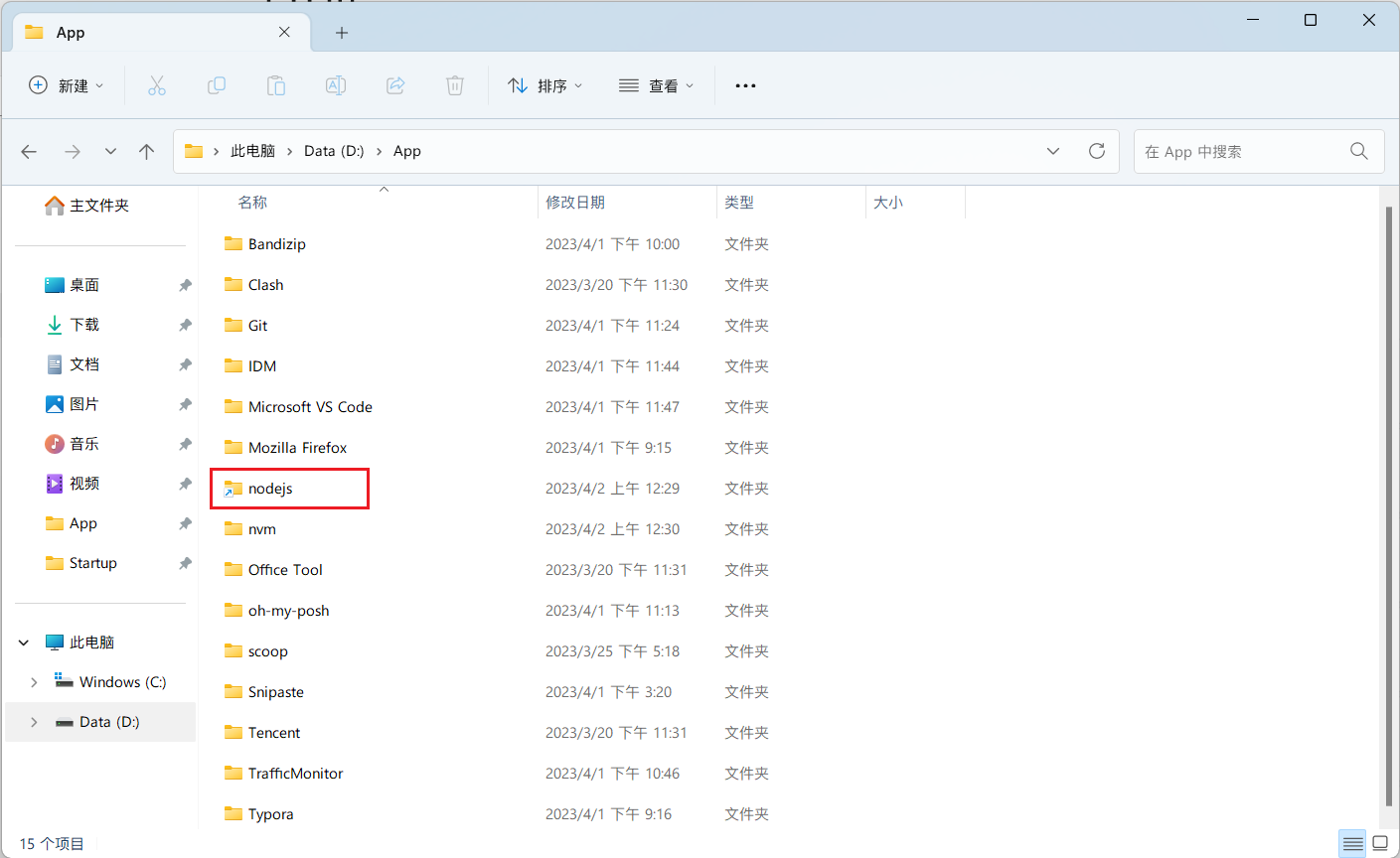Click the Delete trash can icon
Viewport: 1400px width, 858px height.
point(455,85)
